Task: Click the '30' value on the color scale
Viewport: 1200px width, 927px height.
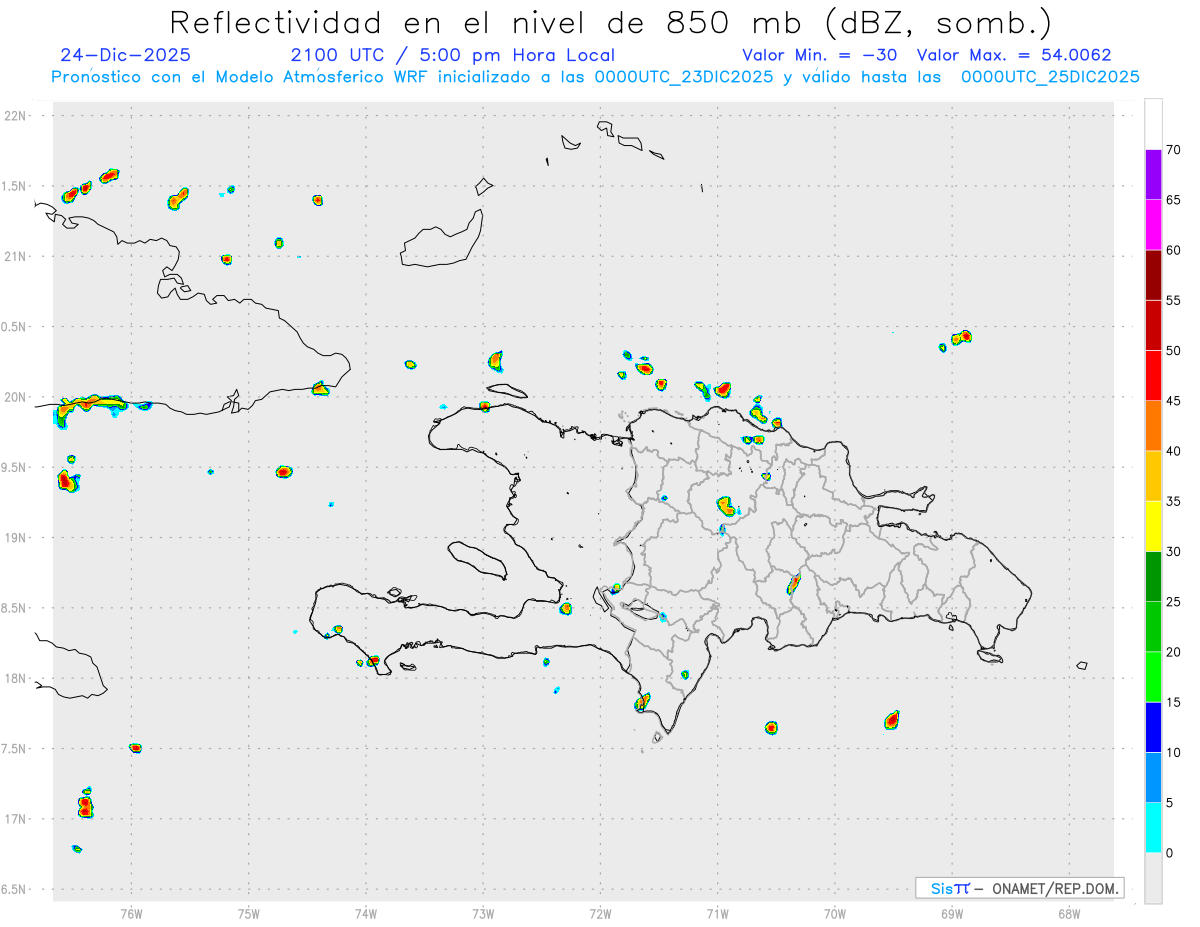Action: (x=1173, y=552)
